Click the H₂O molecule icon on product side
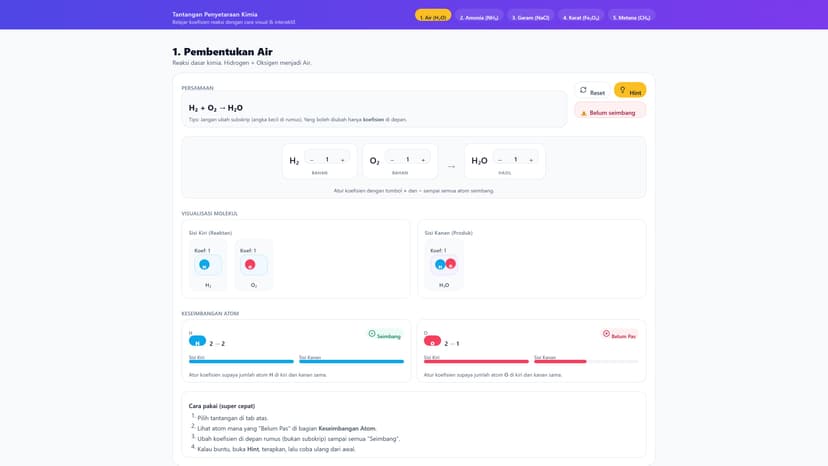Image resolution: width=828 pixels, height=466 pixels. [445, 264]
